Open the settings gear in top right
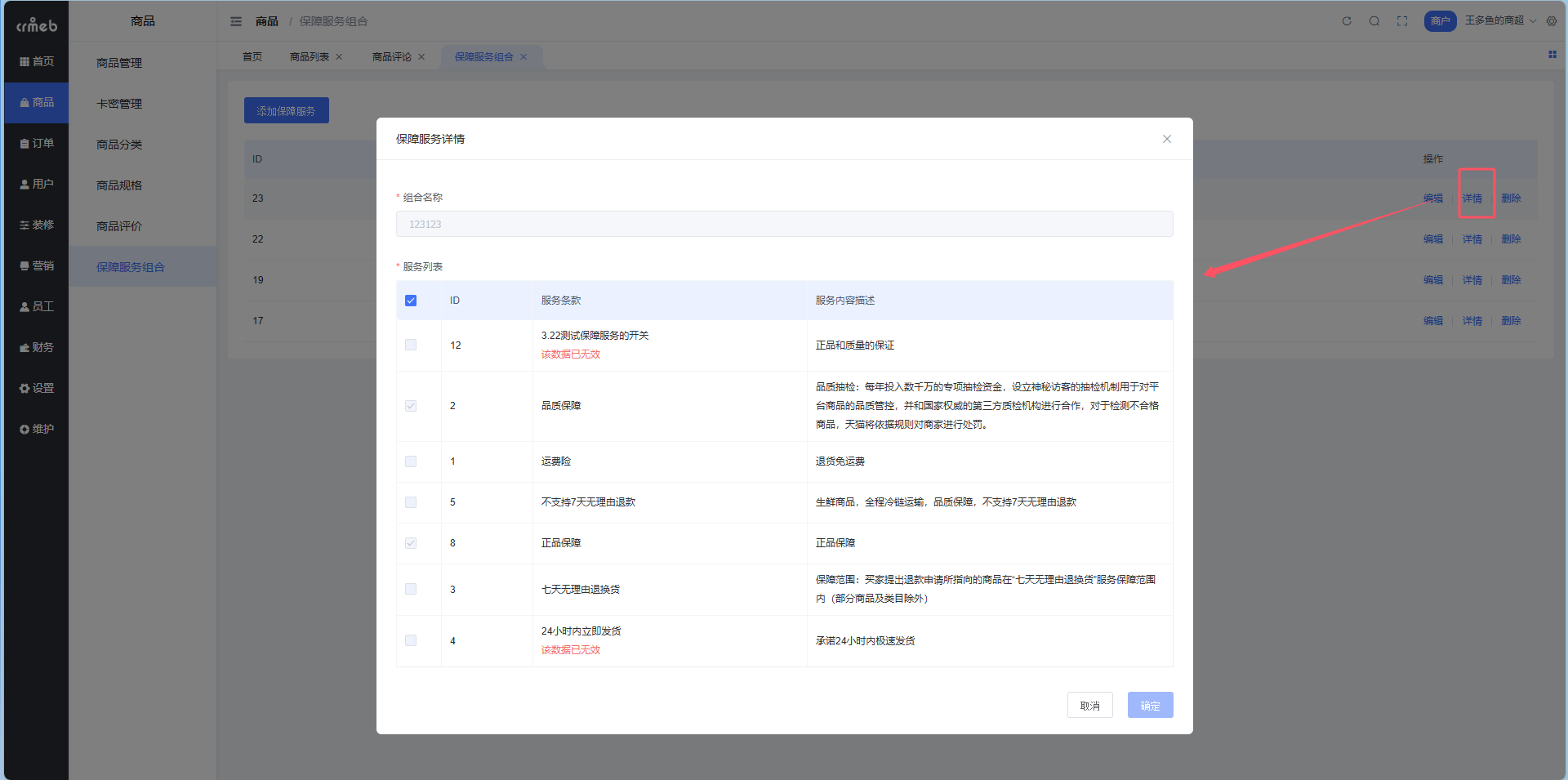The width and height of the screenshot is (1568, 780). (1552, 21)
